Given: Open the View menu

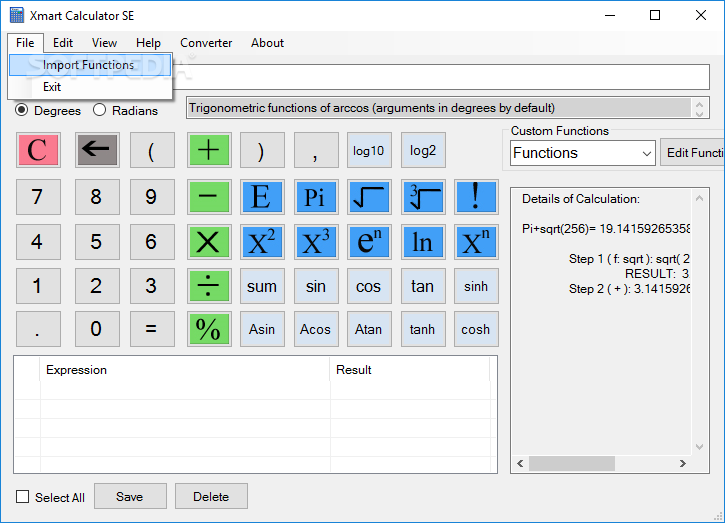Looking at the screenshot, I should (104, 43).
